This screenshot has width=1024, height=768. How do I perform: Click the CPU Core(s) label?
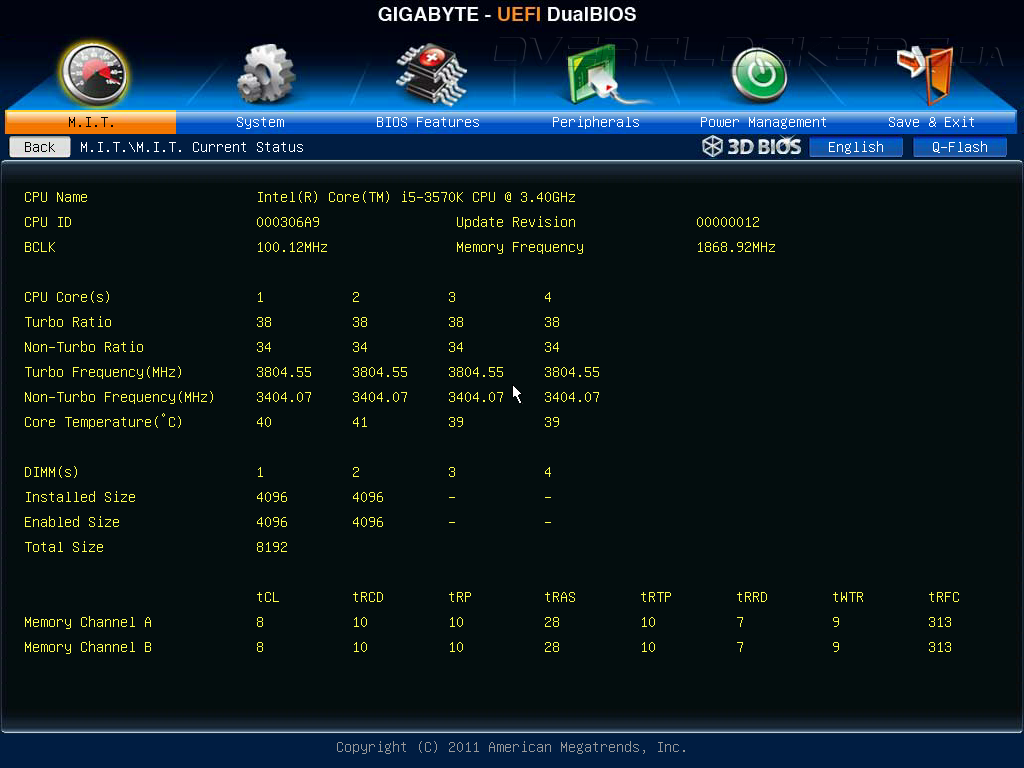coord(67,297)
